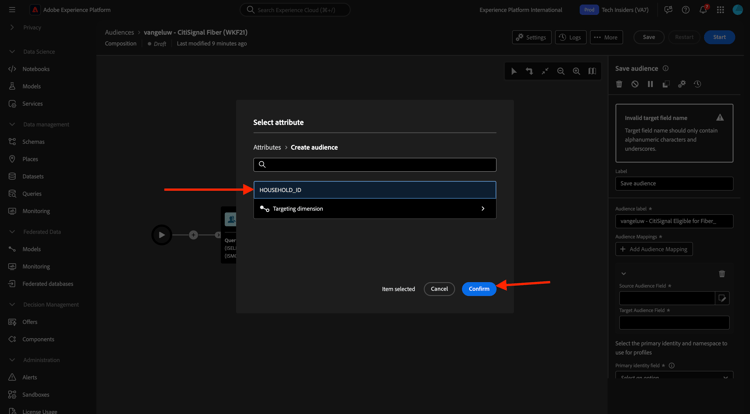Screen dimensions: 750x414
Task: Remove audience mapping with trash icon
Action: [x=722, y=274]
